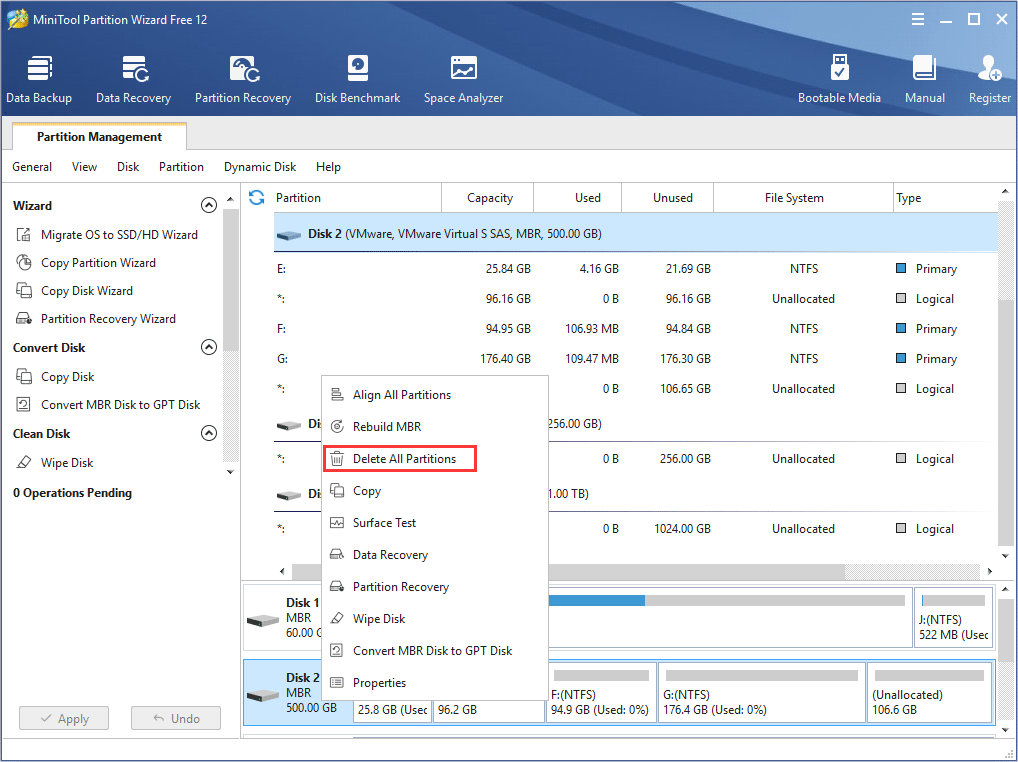Launch Copy Partition Wizard
Viewport: 1018px width, 762px height.
pyautogui.click(x=98, y=263)
